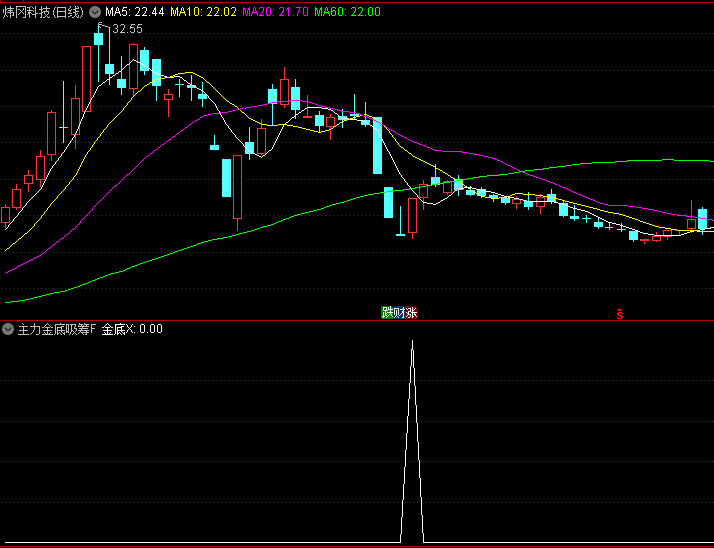
Task: Click the red divider between chart panels
Action: point(357,320)
